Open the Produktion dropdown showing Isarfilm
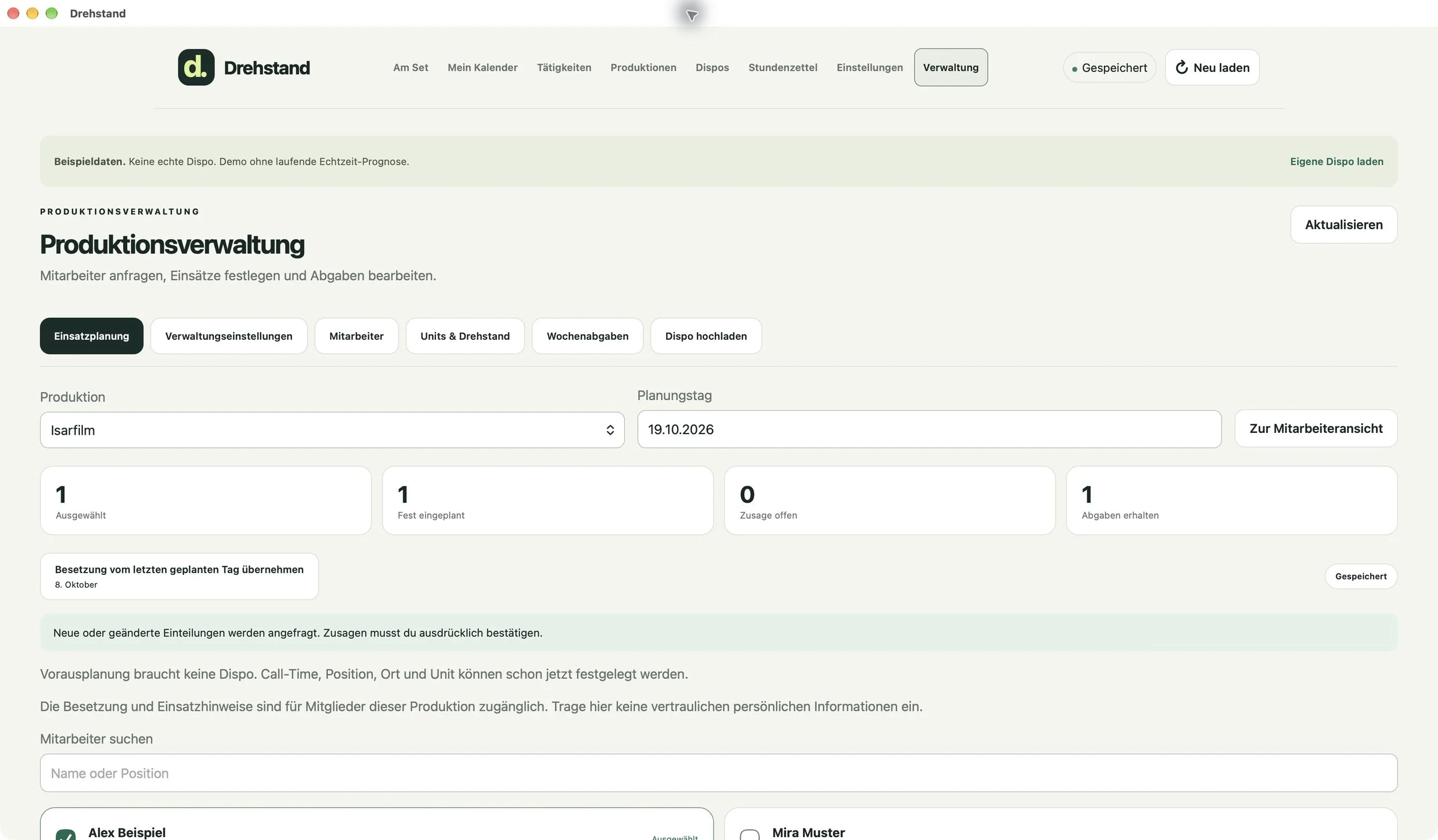 coord(332,430)
